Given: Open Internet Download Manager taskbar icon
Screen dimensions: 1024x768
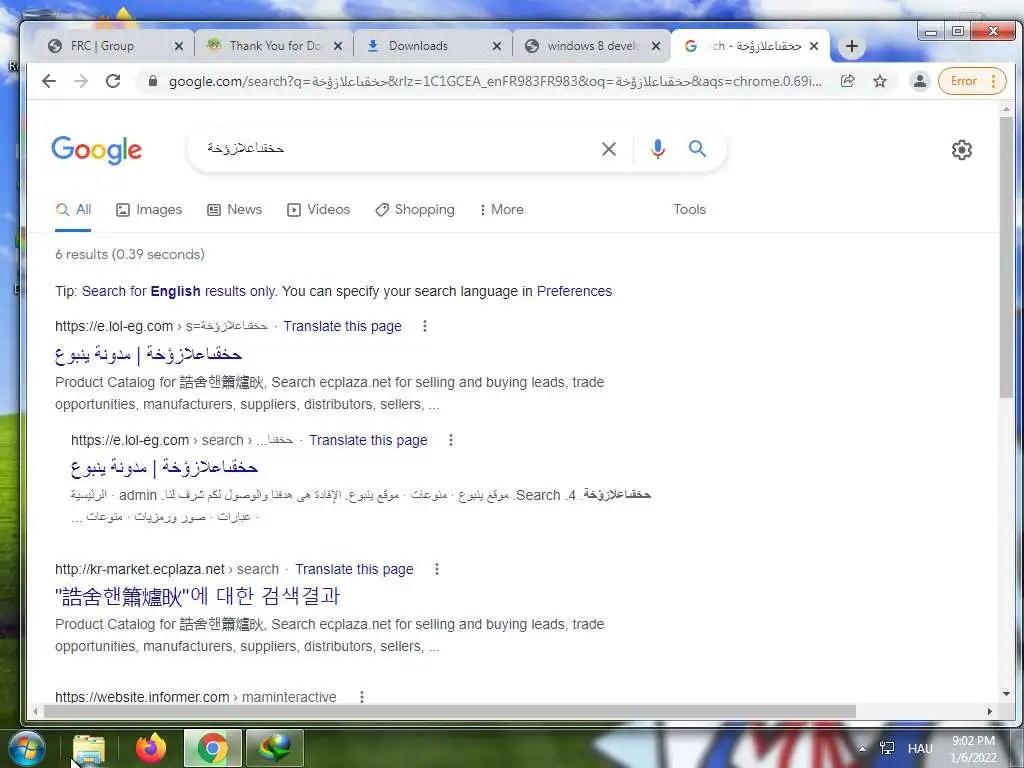Looking at the screenshot, I should [x=275, y=748].
